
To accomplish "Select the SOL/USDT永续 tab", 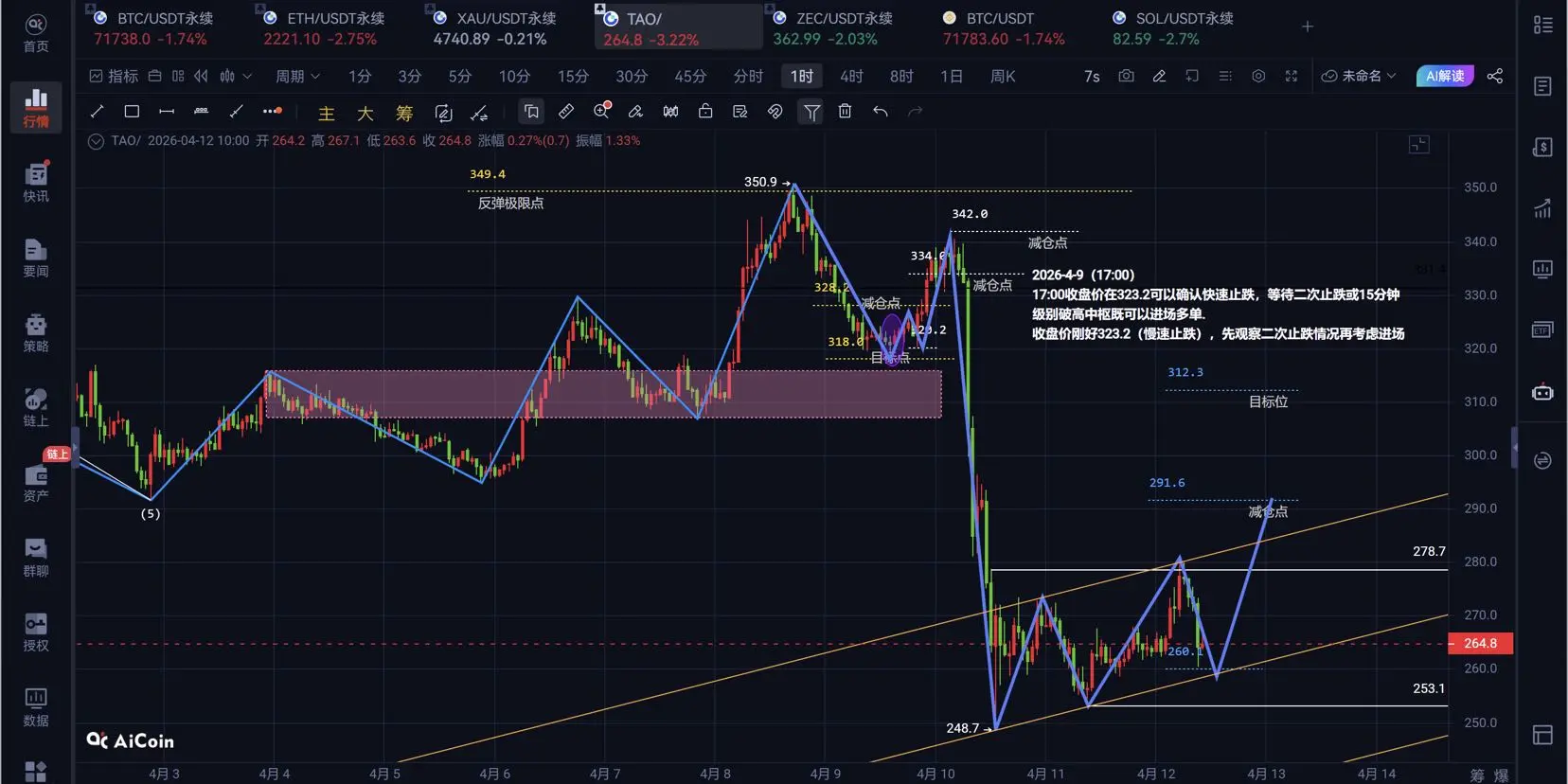I will pos(1173,27).
